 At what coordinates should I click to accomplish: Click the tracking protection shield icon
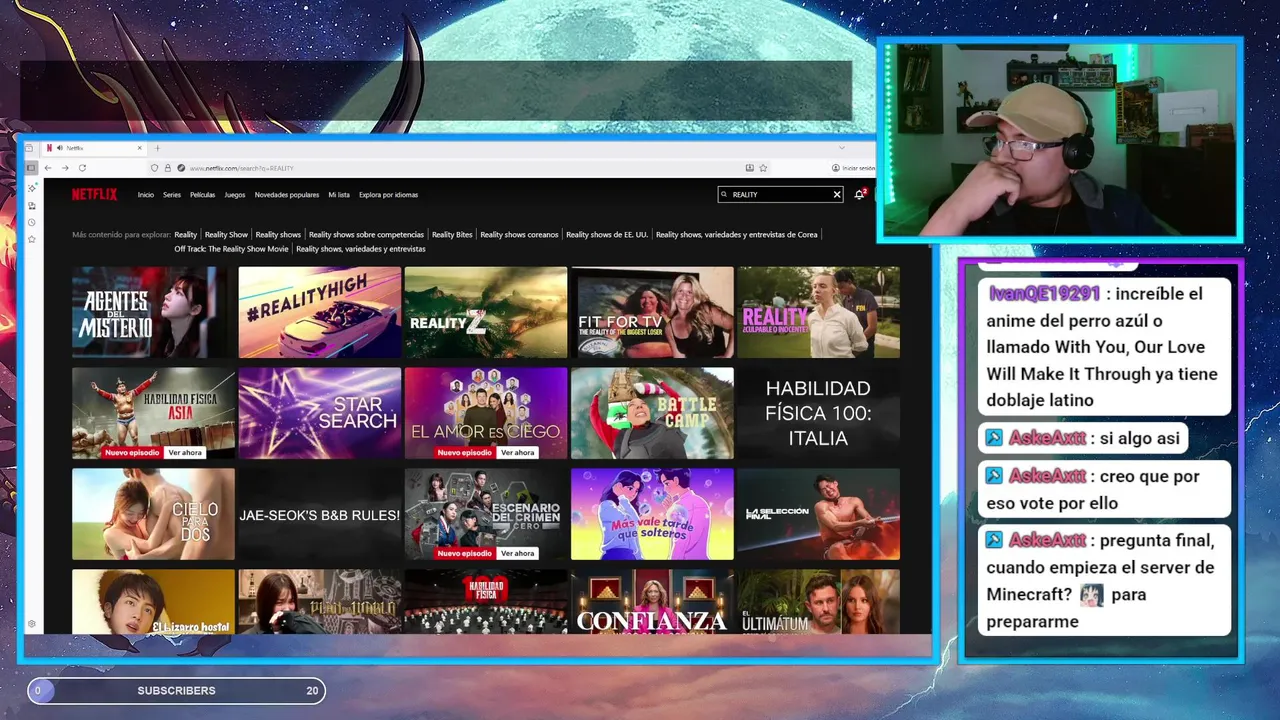pos(155,168)
